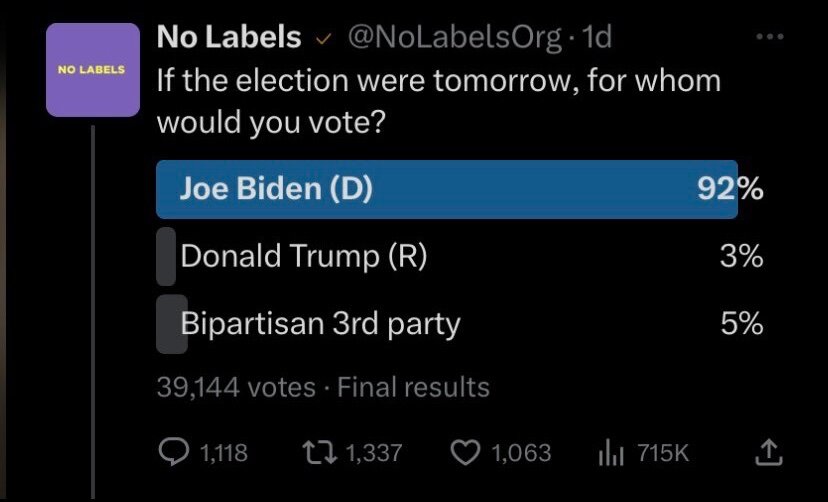This screenshot has width=828, height=502.
Task: Click the 1,337 retweets count
Action: (373, 453)
